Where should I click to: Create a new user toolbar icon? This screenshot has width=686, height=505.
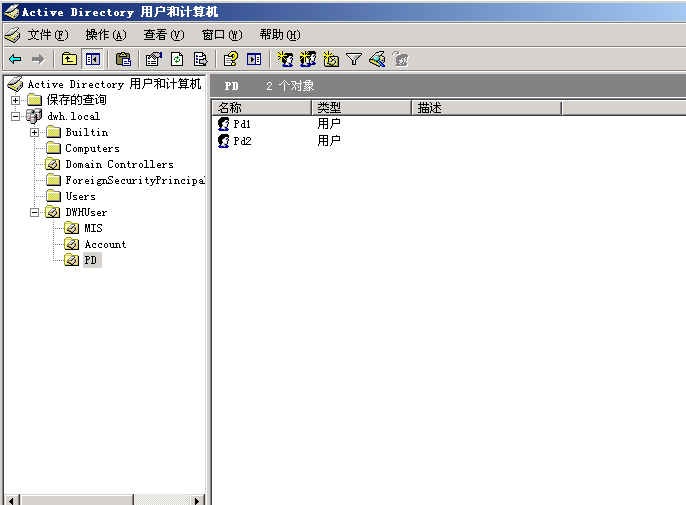point(285,59)
